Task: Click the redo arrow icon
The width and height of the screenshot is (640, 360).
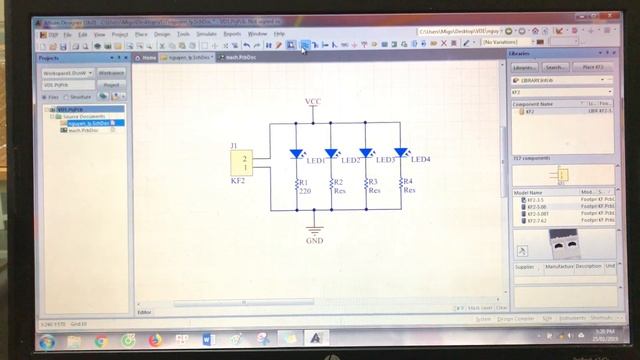Action: (257, 45)
